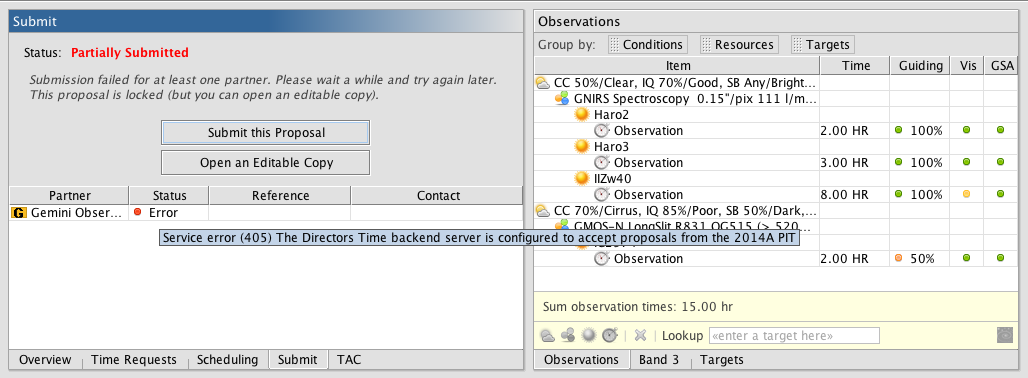1028x378 pixels.
Task: Click the add observation clock icon in the bottom toolbar
Action: pos(610,335)
